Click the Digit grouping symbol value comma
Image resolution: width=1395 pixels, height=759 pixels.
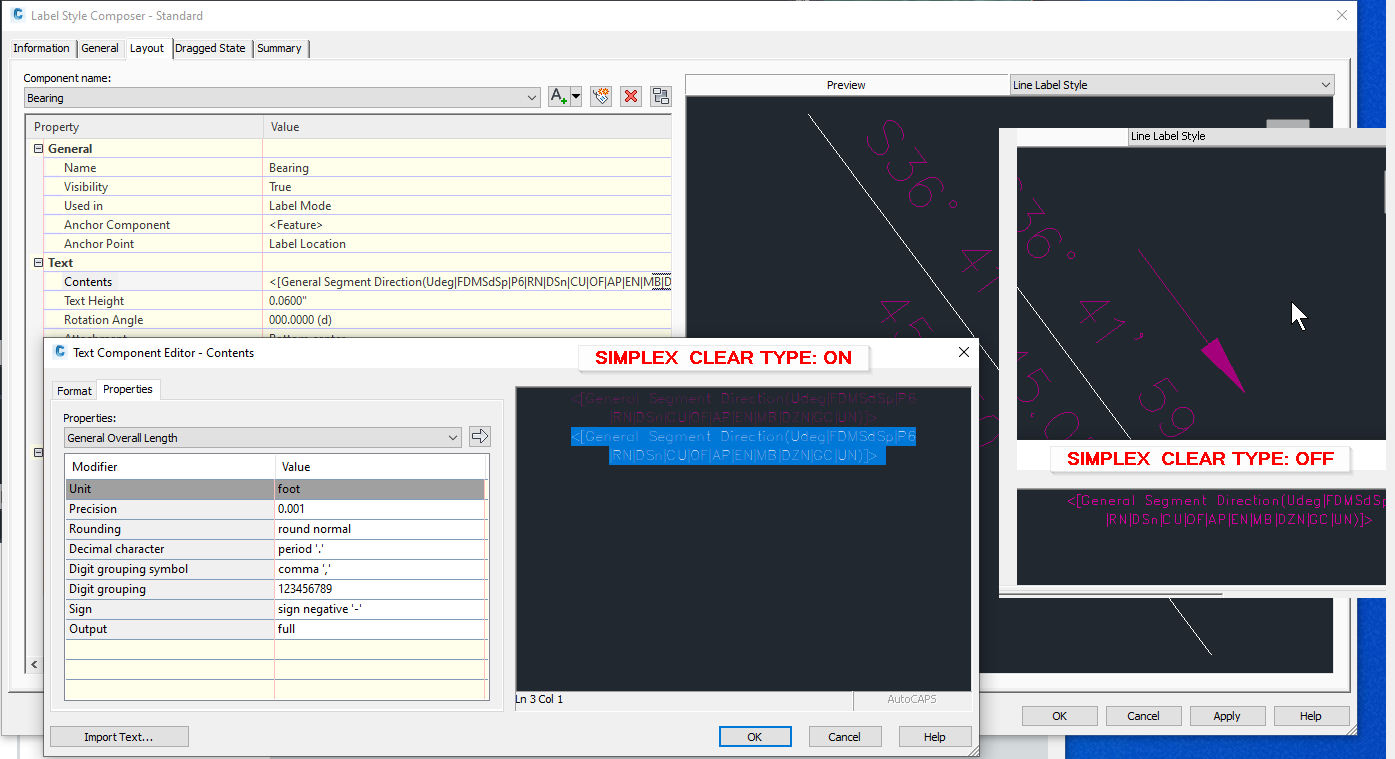pos(305,569)
